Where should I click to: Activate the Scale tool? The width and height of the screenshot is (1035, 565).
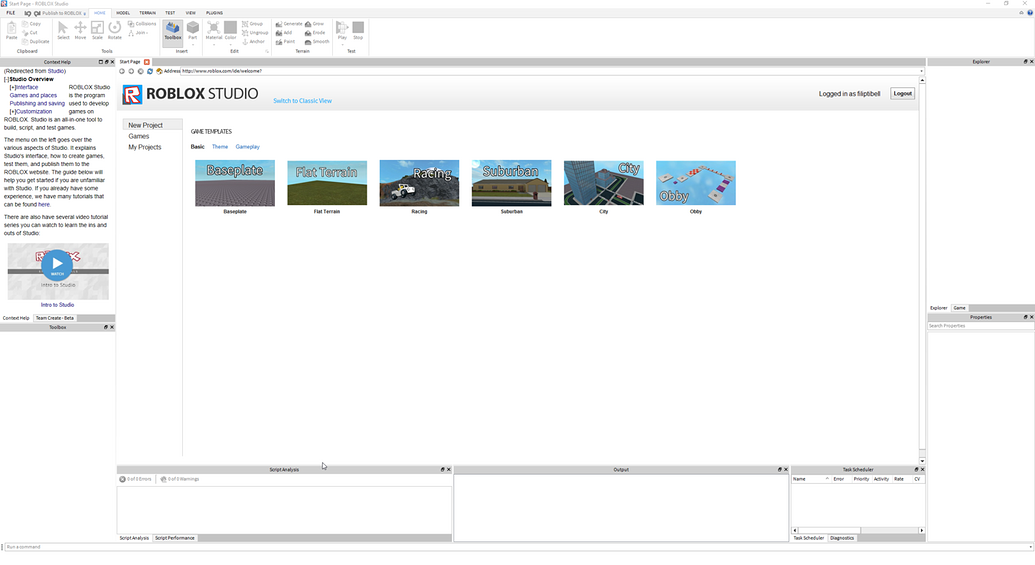(97, 30)
